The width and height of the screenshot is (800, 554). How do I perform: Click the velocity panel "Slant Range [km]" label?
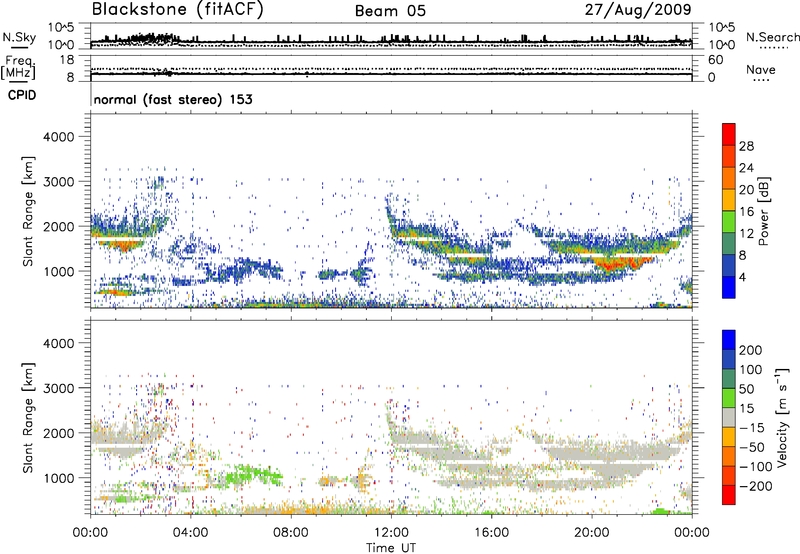[29, 418]
